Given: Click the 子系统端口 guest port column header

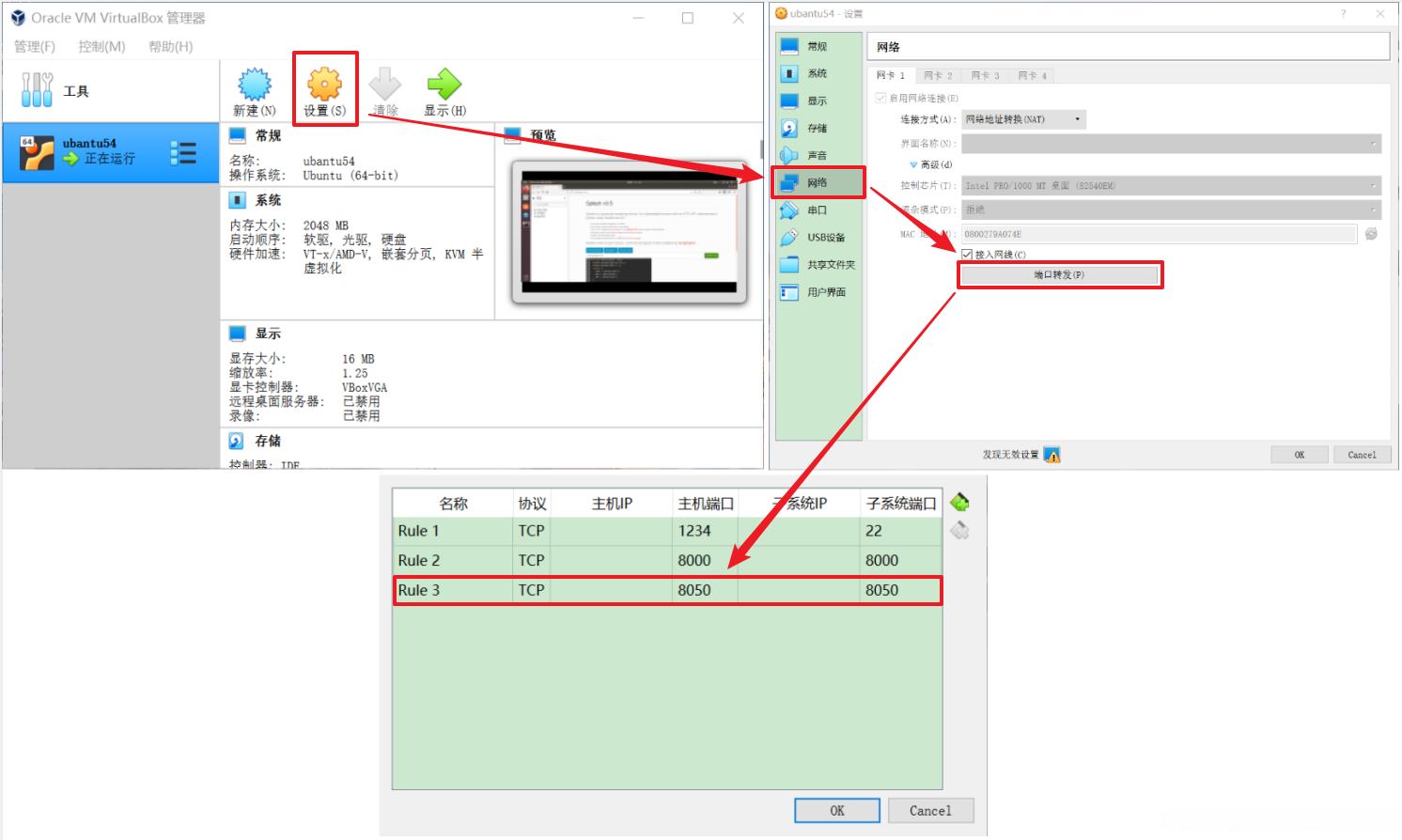Looking at the screenshot, I should click(902, 504).
